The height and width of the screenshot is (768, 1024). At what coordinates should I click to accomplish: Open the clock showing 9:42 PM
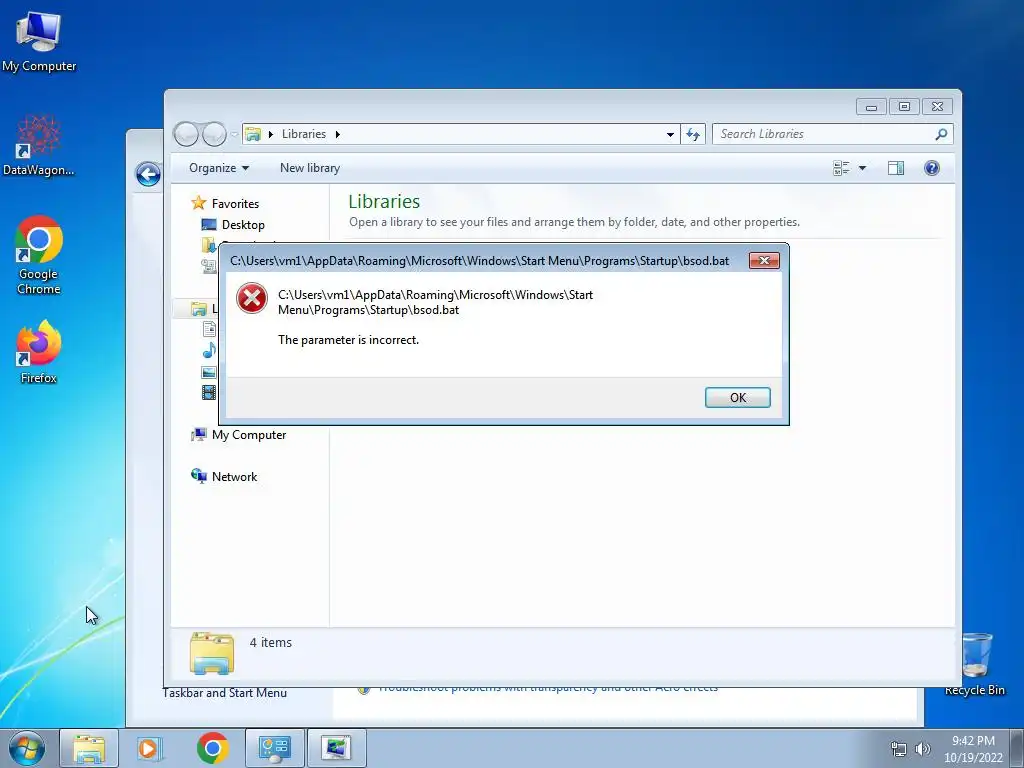click(973, 749)
